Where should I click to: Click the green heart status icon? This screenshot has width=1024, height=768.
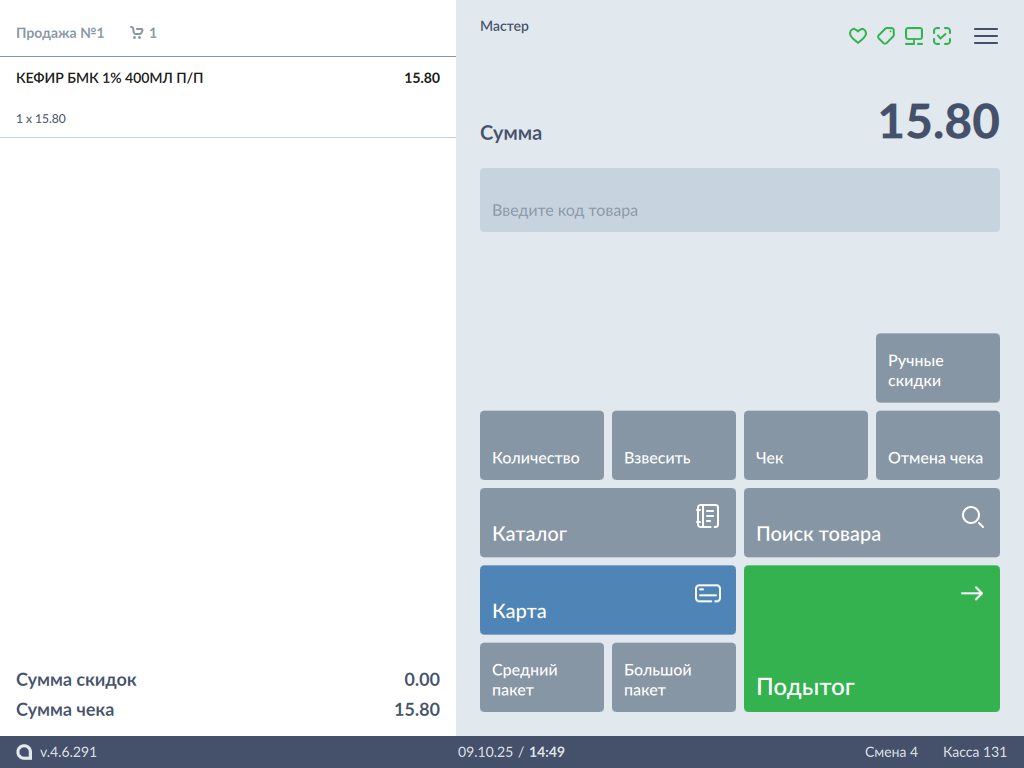coord(857,36)
